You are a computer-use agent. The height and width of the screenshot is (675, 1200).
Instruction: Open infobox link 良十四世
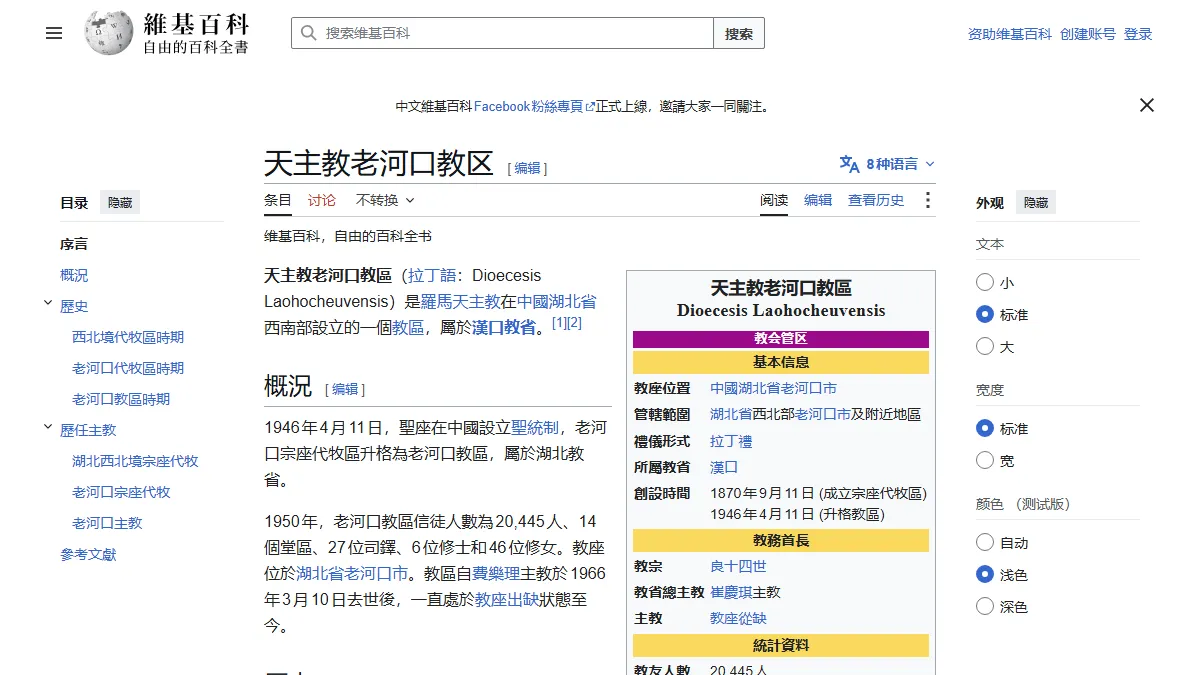coord(738,566)
